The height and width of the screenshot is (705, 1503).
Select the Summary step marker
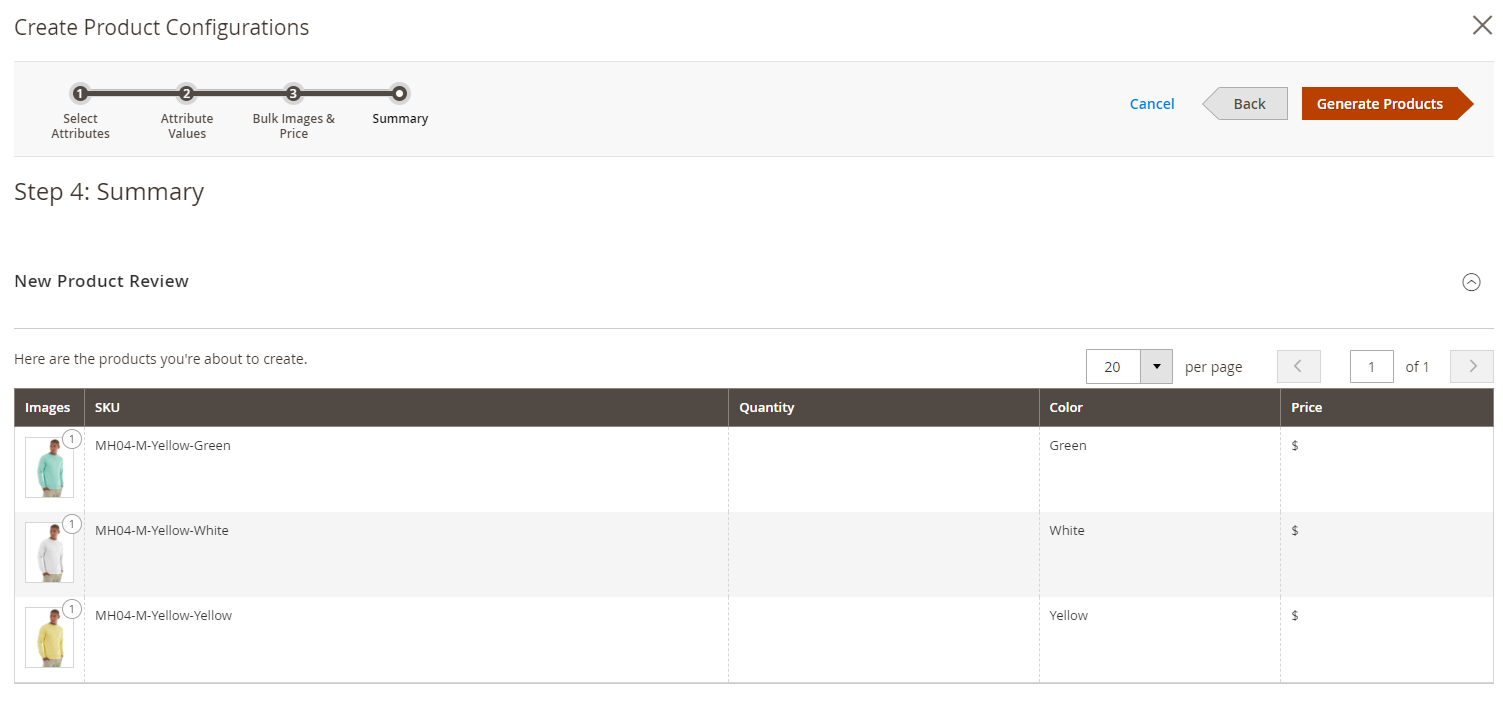(x=399, y=94)
